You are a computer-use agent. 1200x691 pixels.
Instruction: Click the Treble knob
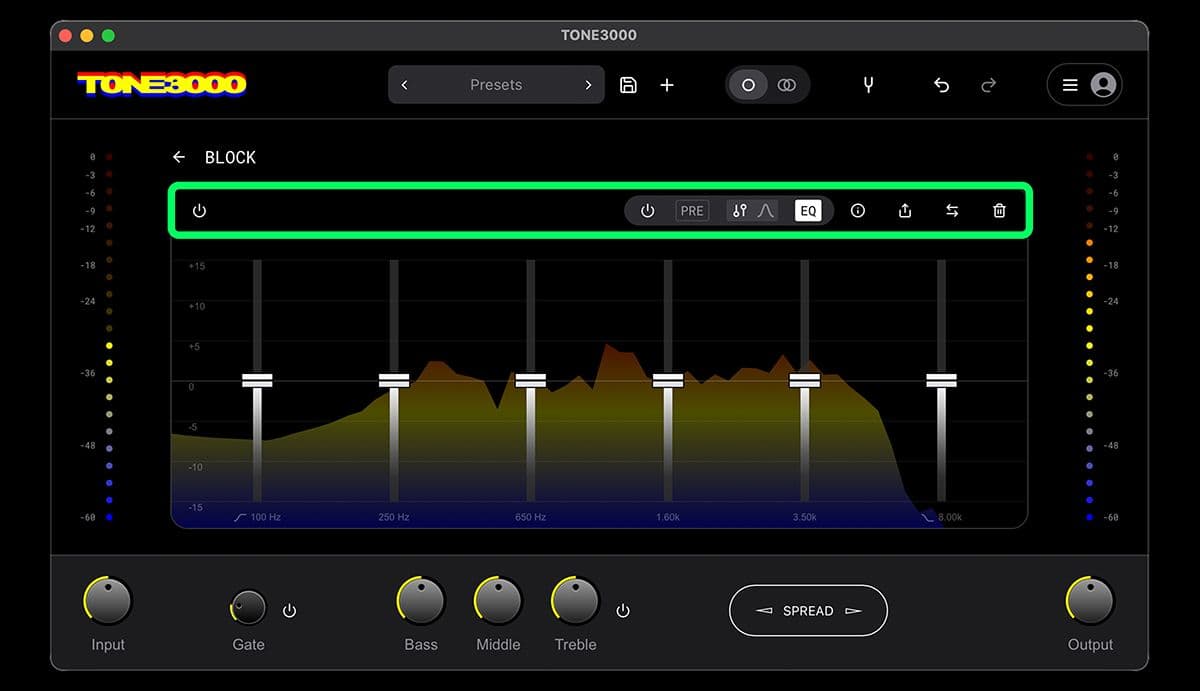click(x=575, y=601)
